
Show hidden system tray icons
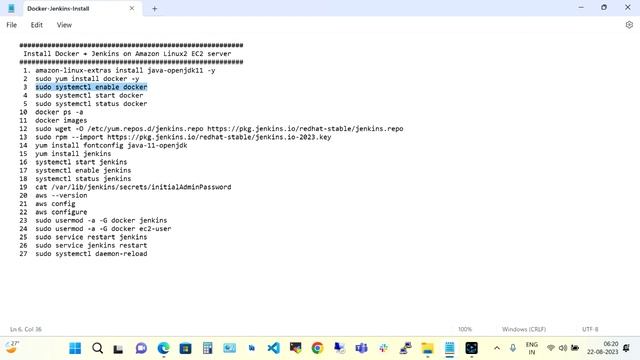coord(497,348)
